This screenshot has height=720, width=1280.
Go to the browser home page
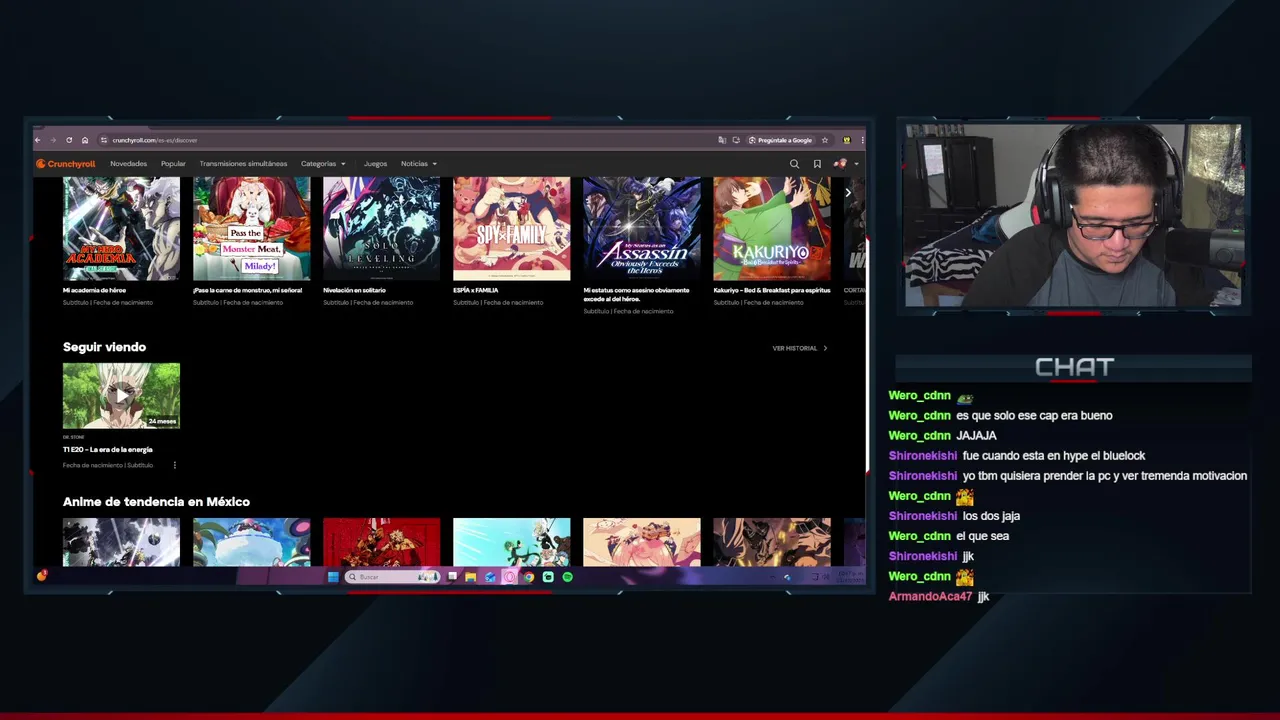(x=85, y=140)
